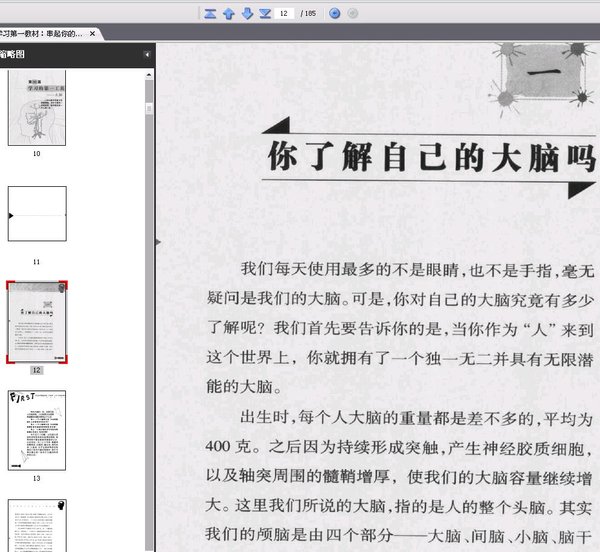Go to first page icon
Viewport: 600px width, 552px height.
coord(210,14)
